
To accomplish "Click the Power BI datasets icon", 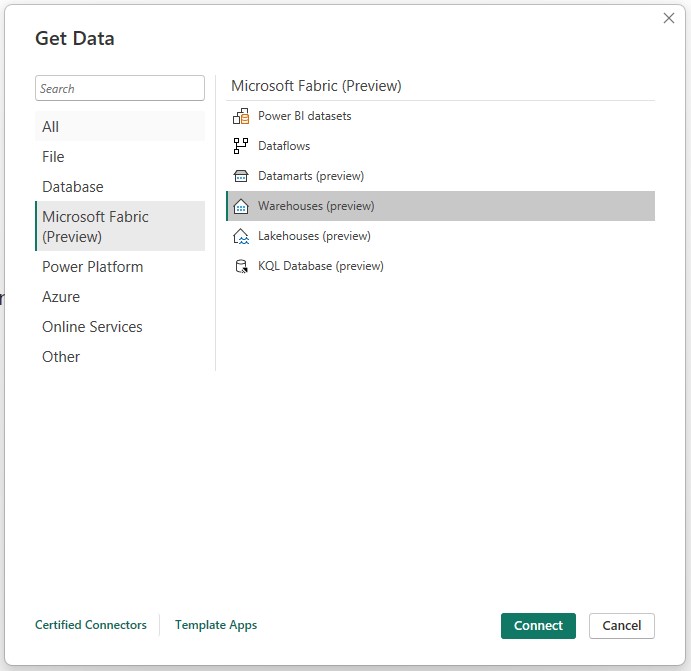I will click(x=241, y=116).
